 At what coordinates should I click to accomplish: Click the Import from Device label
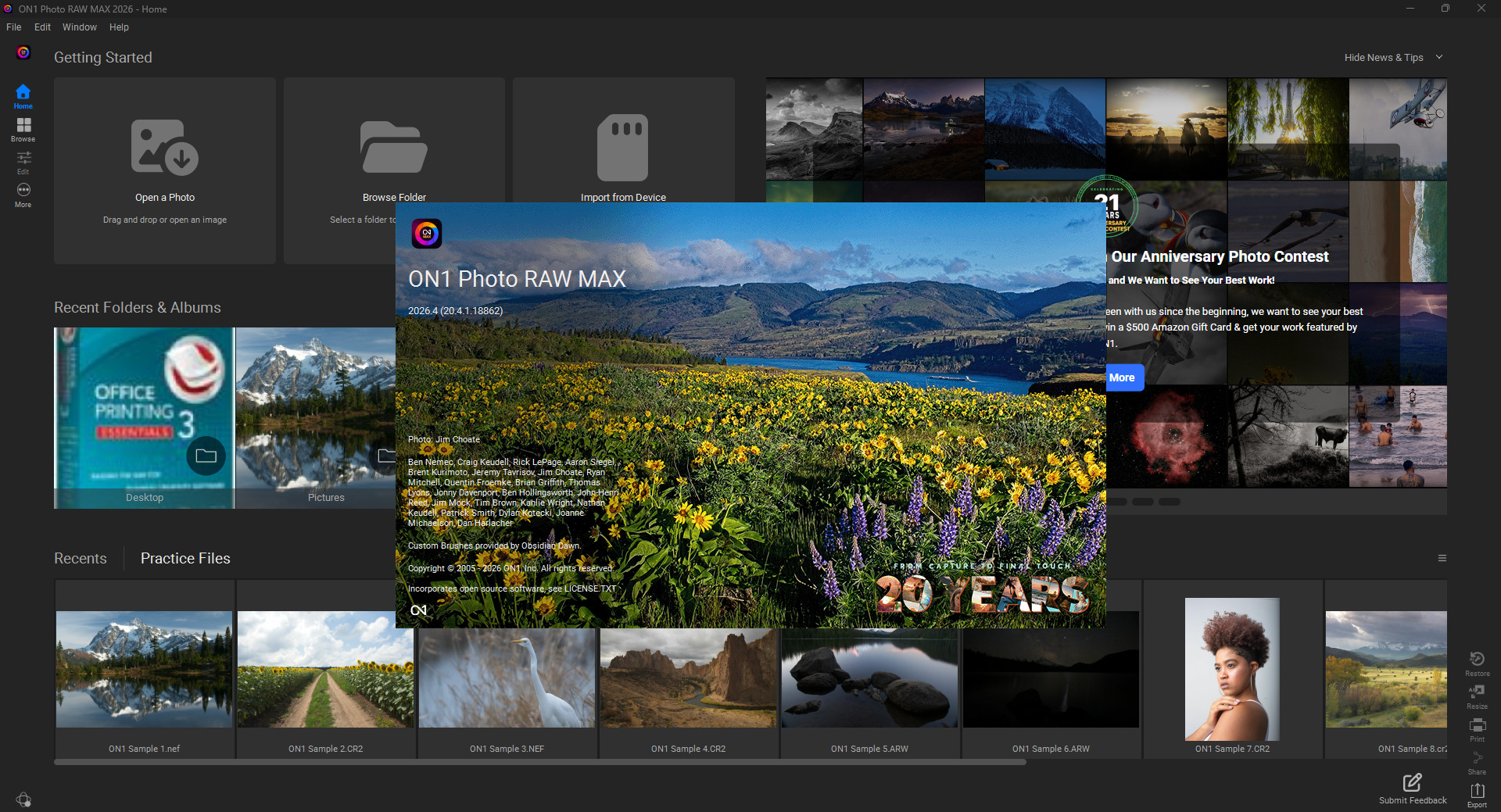click(x=623, y=198)
